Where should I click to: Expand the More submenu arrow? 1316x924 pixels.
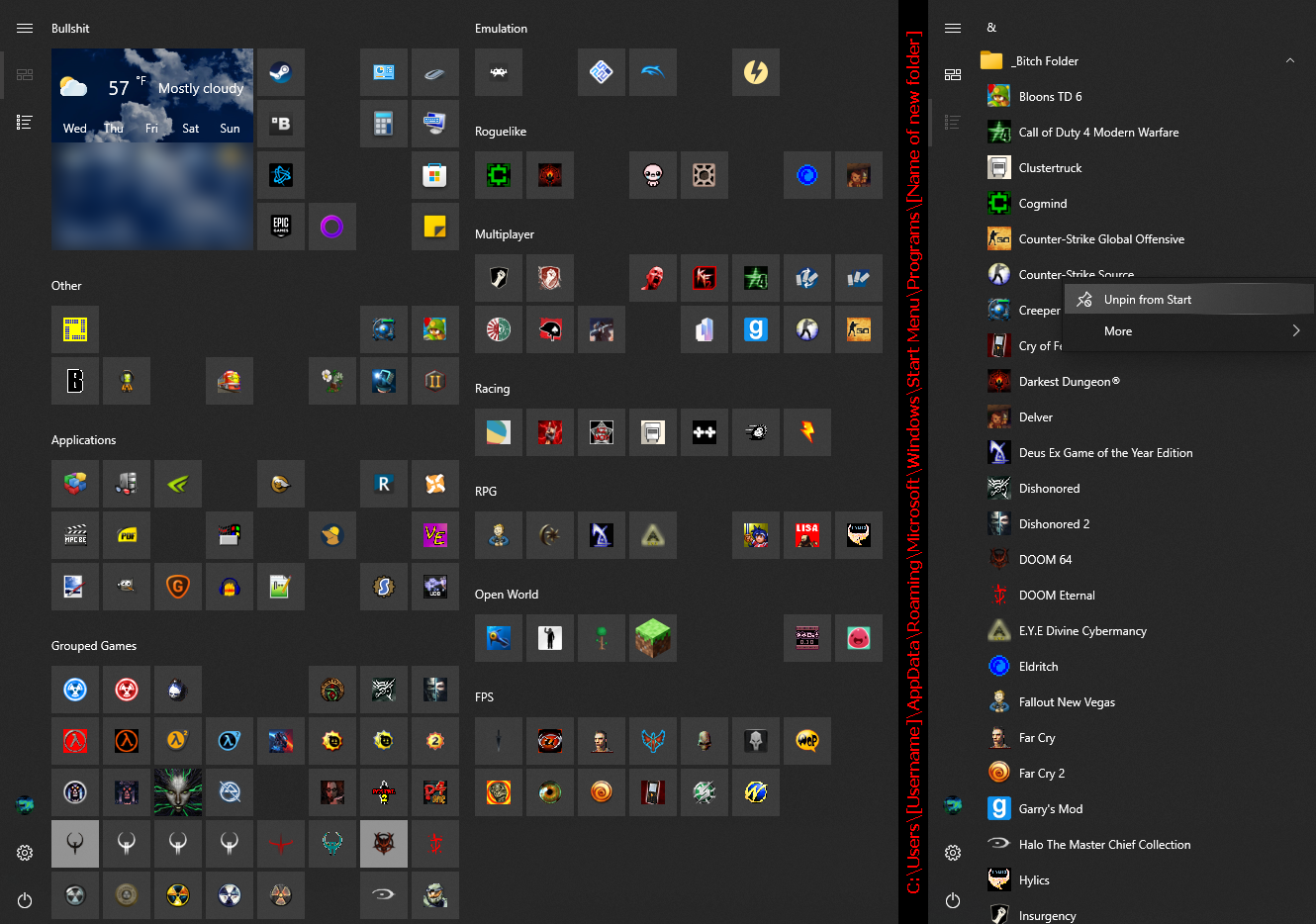click(x=1296, y=331)
